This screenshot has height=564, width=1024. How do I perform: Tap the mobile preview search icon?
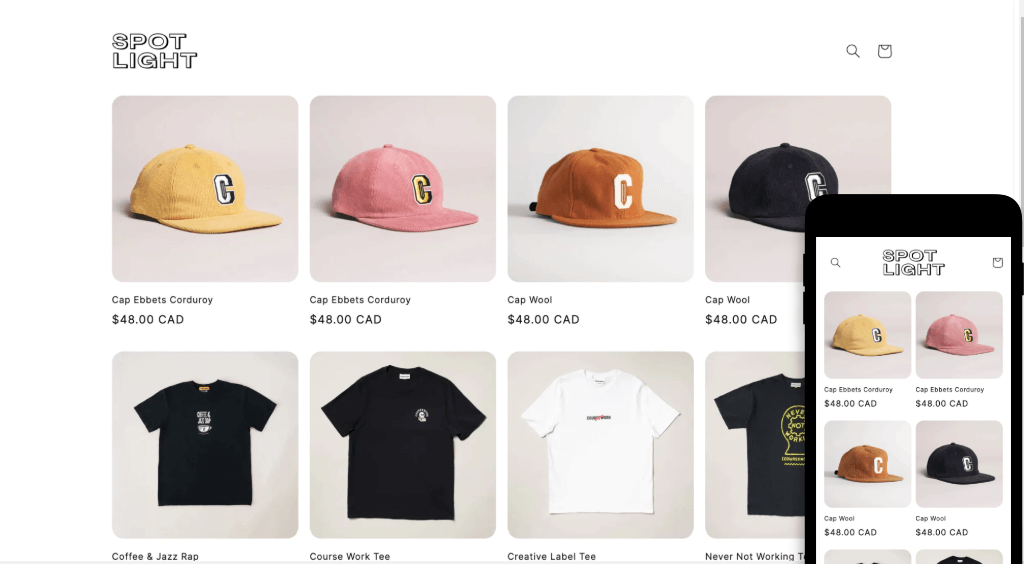(835, 262)
